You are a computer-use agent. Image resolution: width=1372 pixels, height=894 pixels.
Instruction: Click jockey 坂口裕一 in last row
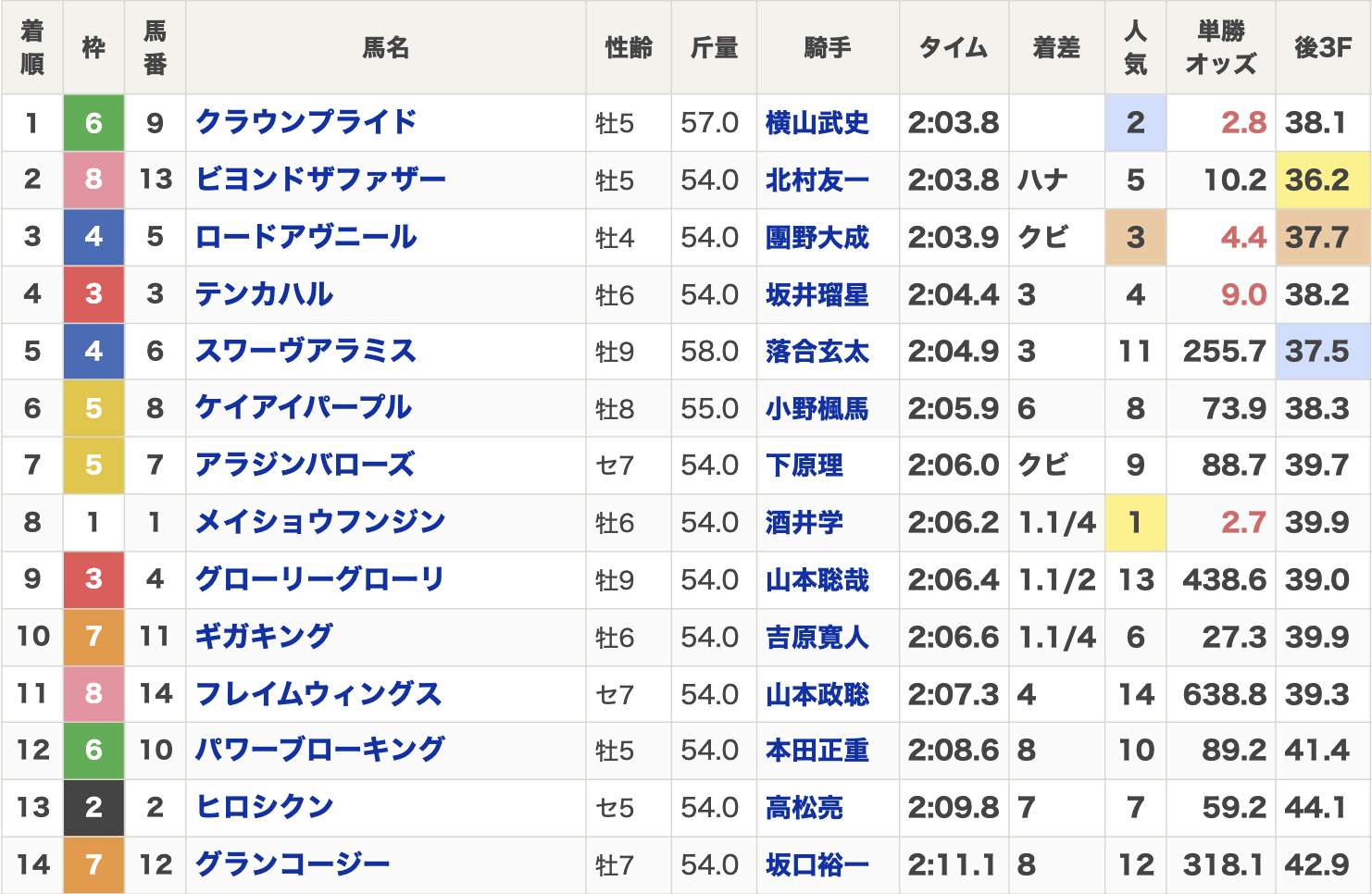(x=817, y=864)
